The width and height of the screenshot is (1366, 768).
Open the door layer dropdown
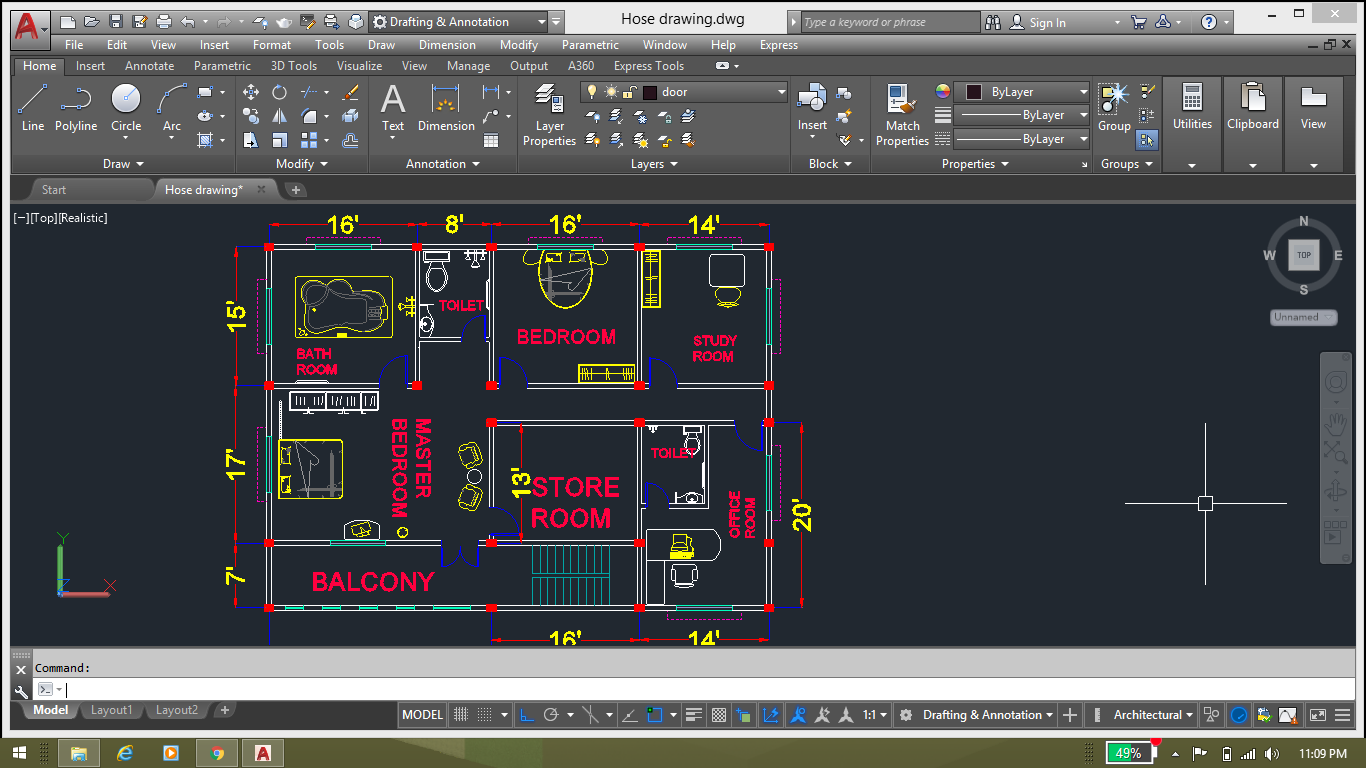(x=782, y=91)
